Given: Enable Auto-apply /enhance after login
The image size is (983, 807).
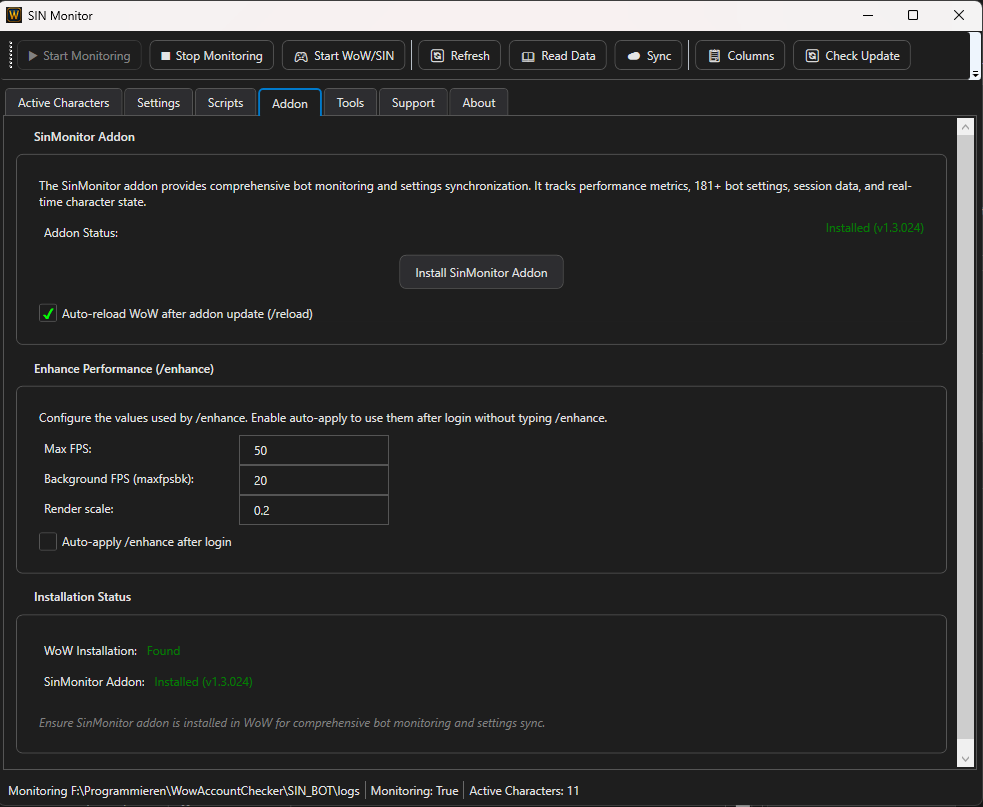Looking at the screenshot, I should tap(47, 541).
